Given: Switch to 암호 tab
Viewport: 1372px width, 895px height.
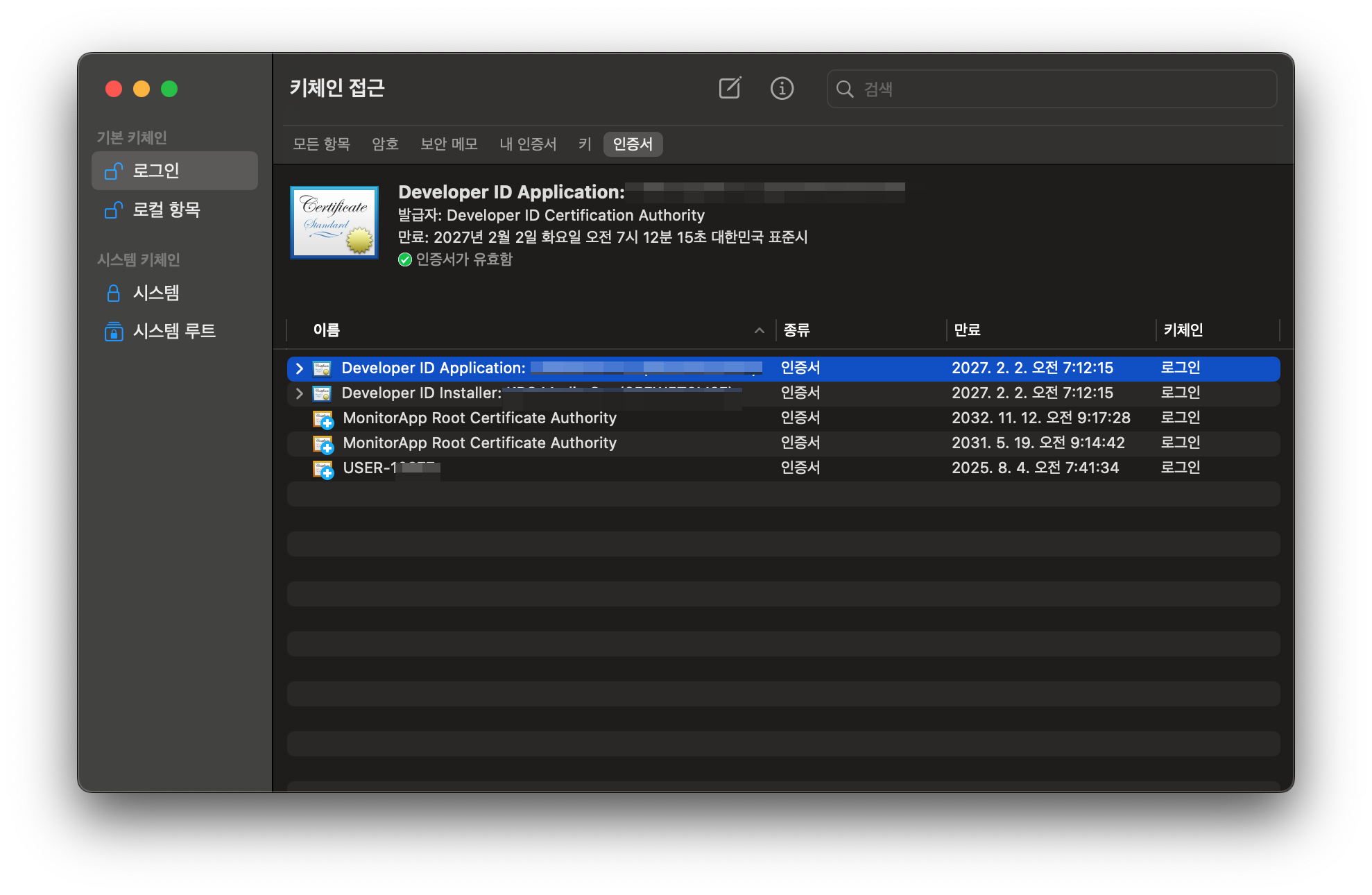Looking at the screenshot, I should (385, 144).
